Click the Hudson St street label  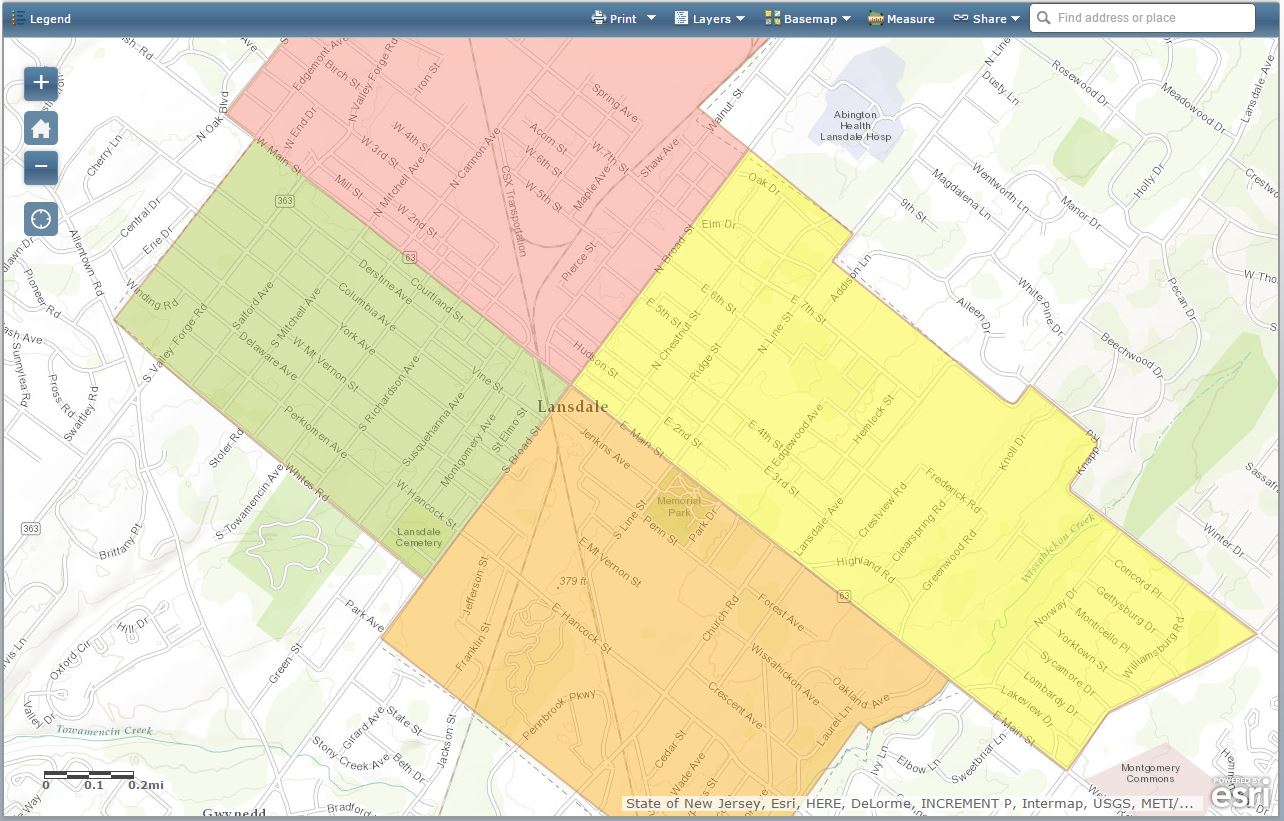[x=598, y=358]
